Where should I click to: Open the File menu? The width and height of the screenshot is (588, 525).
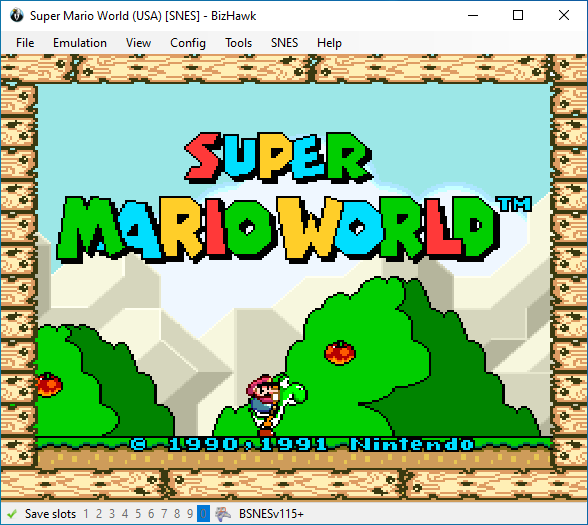(x=25, y=43)
